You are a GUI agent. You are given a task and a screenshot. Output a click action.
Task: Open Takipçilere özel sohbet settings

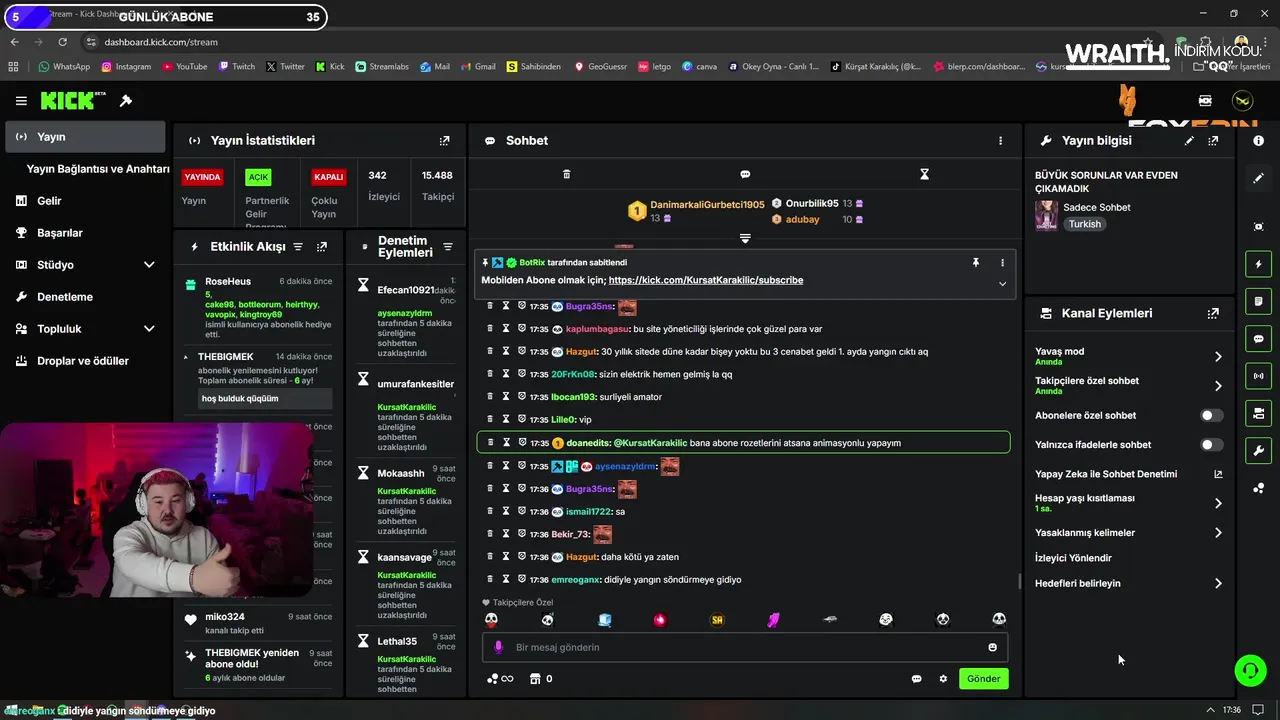[1129, 385]
